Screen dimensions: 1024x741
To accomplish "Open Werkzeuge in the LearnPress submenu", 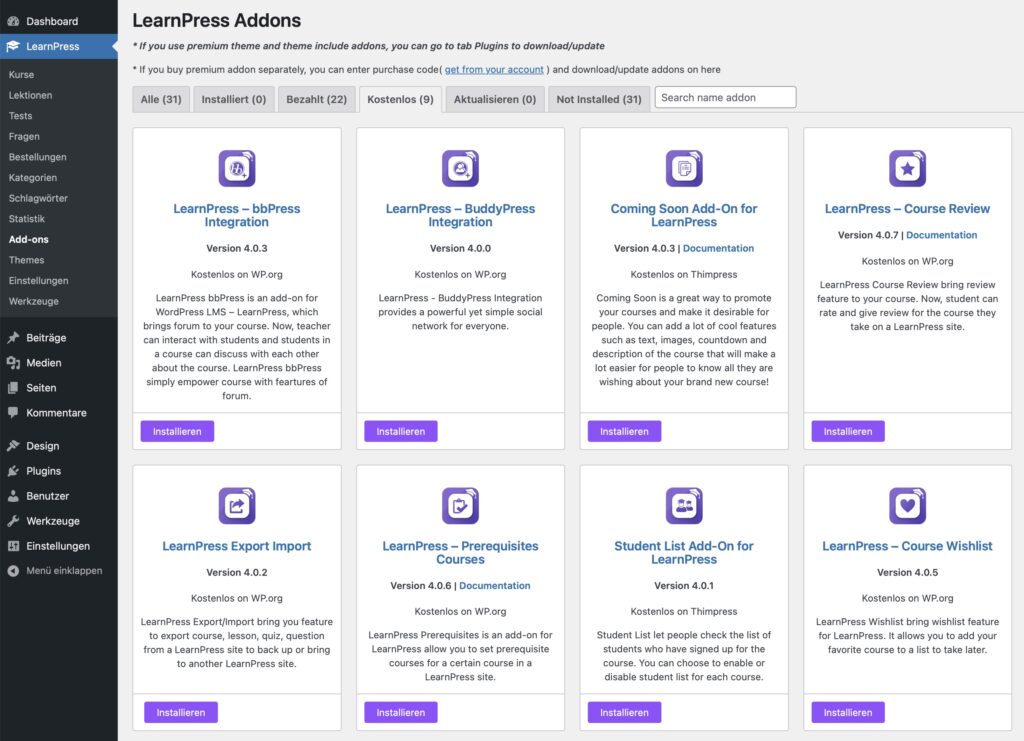I will coord(34,301).
